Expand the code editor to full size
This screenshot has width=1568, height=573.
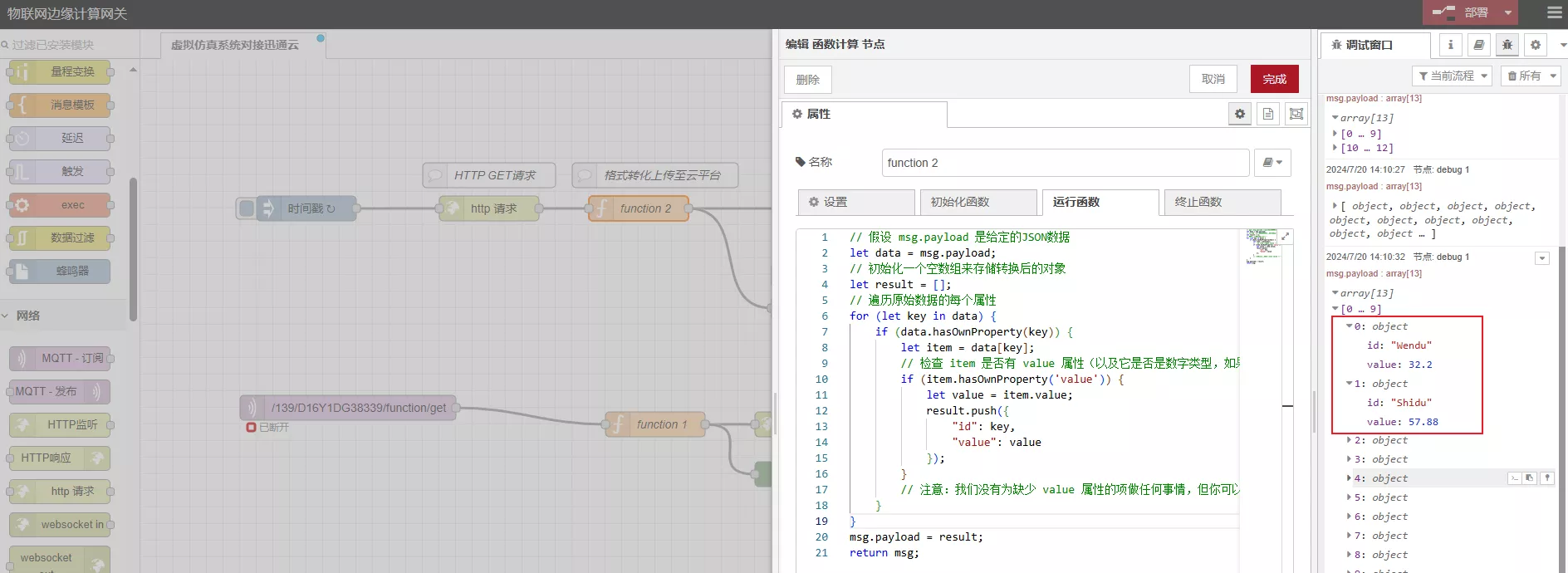tap(1286, 237)
